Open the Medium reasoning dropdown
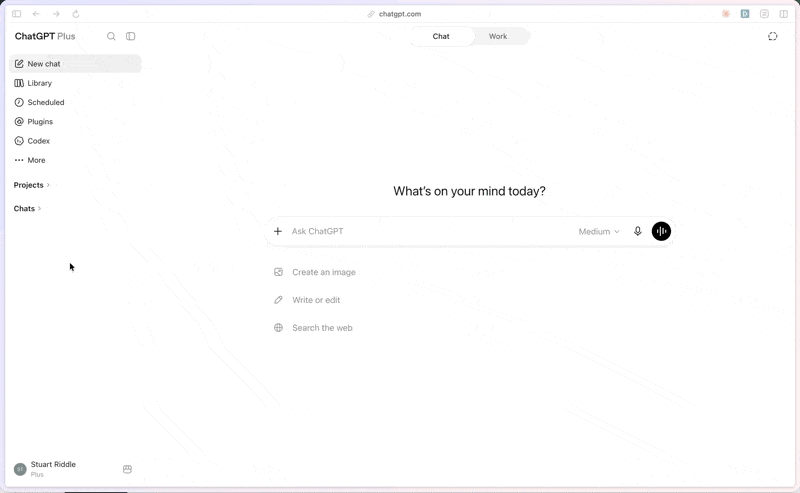The height and width of the screenshot is (493, 800). pyautogui.click(x=599, y=232)
